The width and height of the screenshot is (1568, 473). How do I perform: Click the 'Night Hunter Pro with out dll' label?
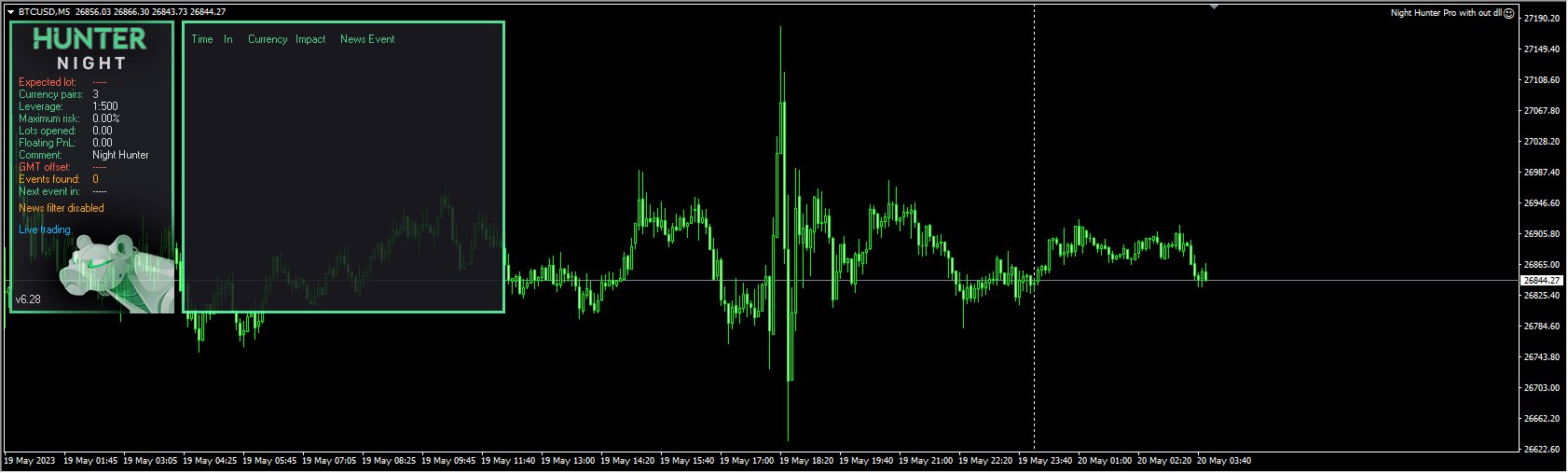coord(1446,13)
